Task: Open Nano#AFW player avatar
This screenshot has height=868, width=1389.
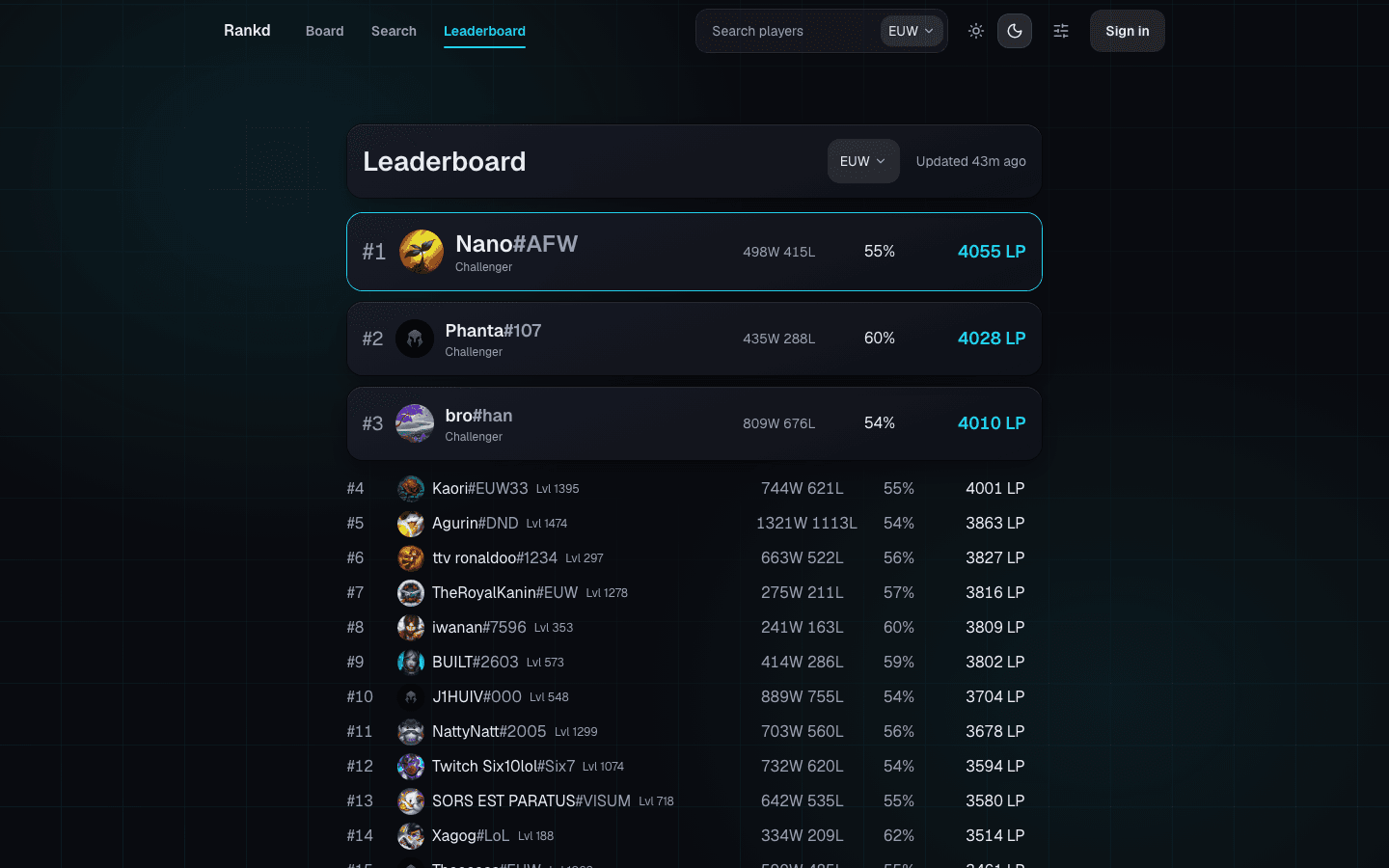Action: tap(422, 252)
